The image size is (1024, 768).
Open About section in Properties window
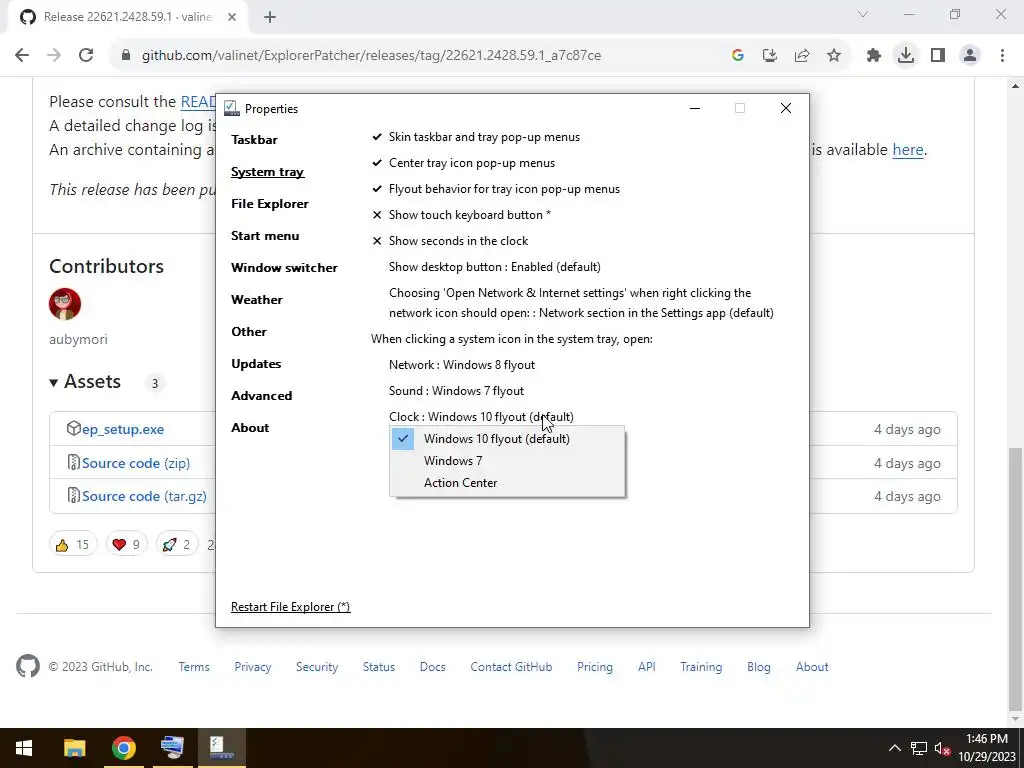250,428
